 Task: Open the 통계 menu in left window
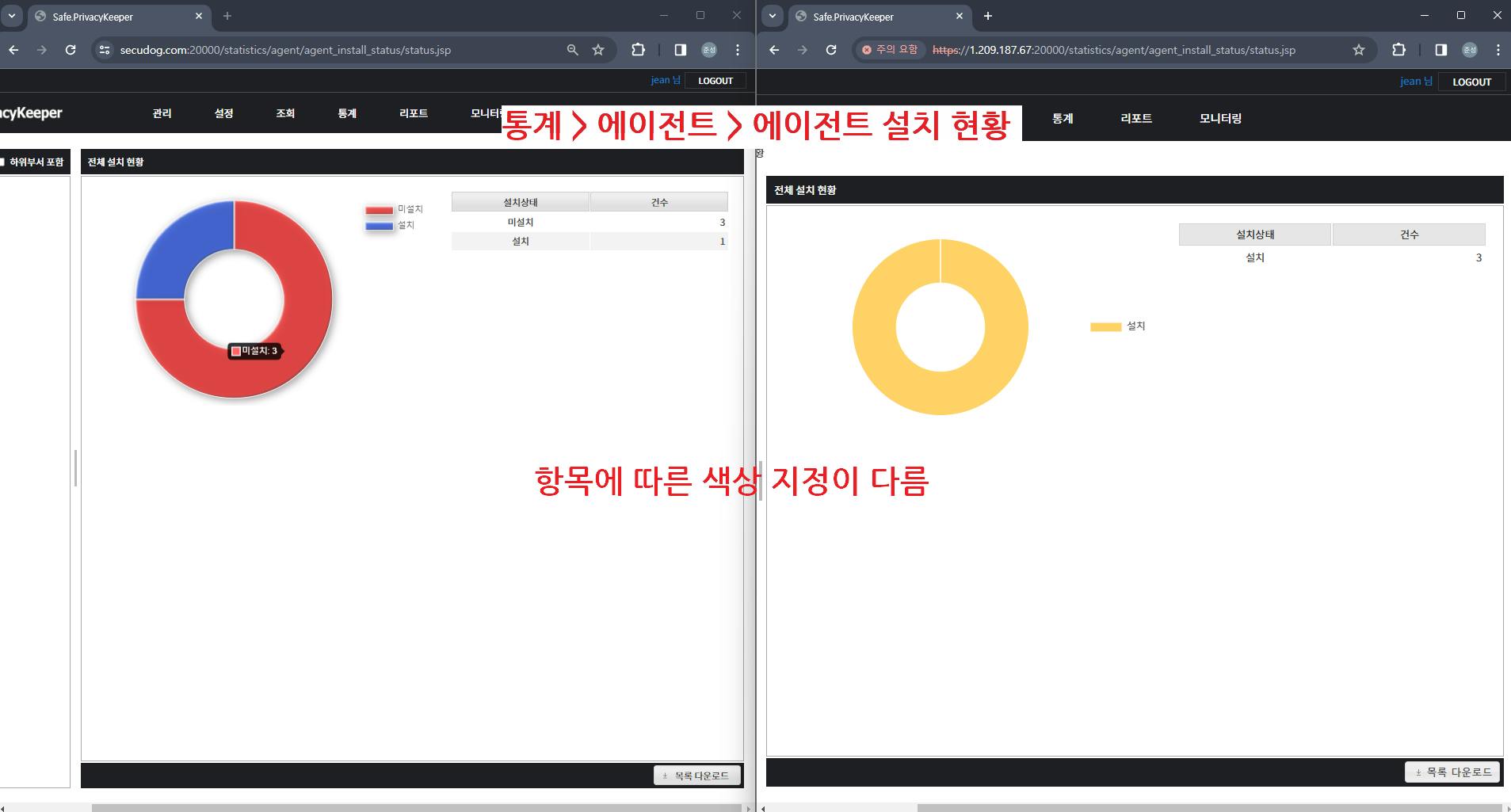pos(347,113)
